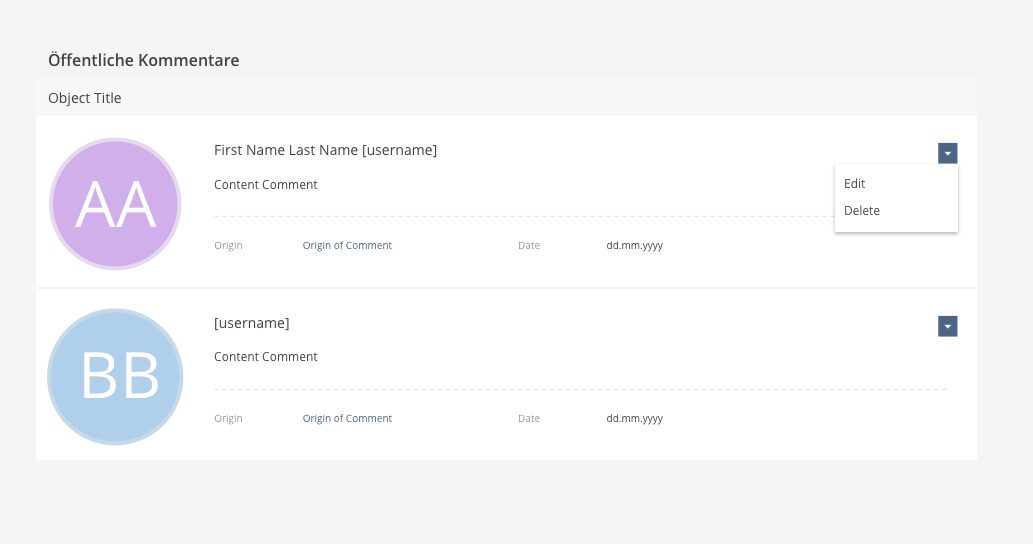Click the Origin label in second comment
This screenshot has width=1033, height=544.
tap(228, 419)
